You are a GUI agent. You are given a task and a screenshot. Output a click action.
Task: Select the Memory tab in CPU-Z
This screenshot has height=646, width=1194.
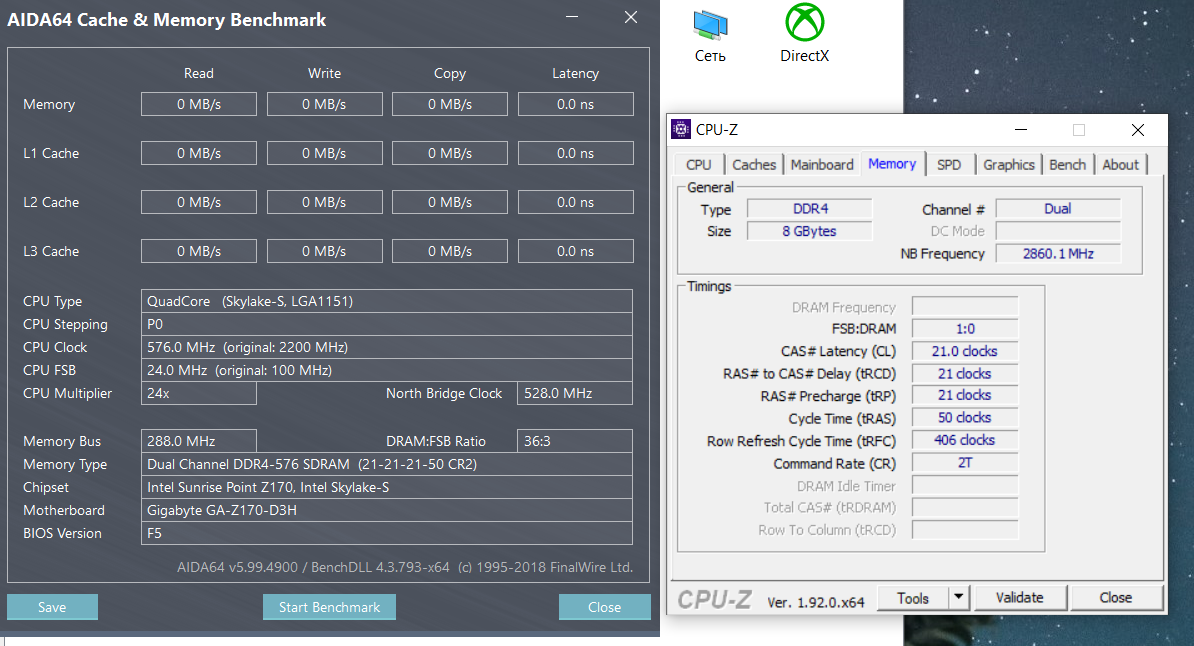pyautogui.click(x=892, y=164)
